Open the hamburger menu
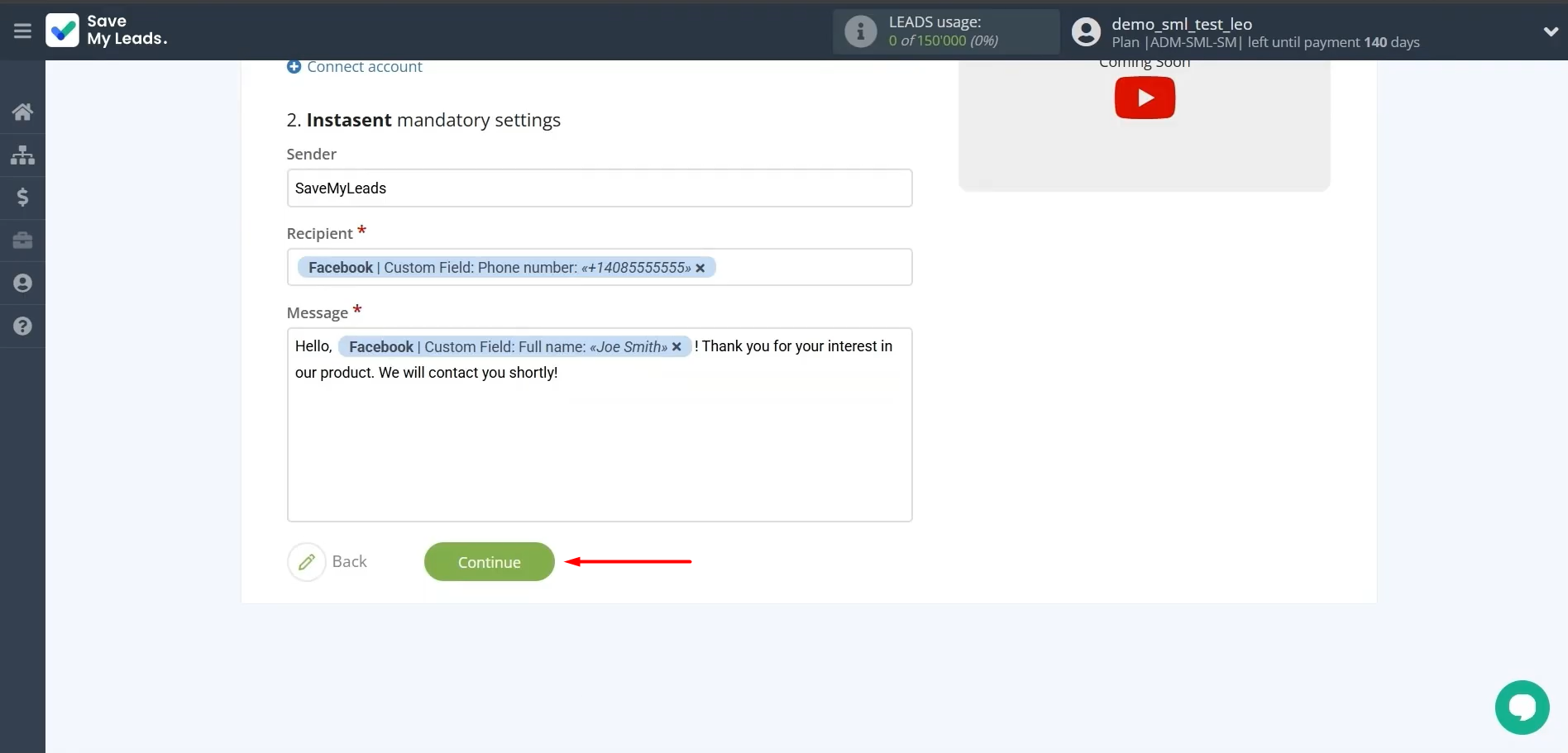1568x753 pixels. 22,31
